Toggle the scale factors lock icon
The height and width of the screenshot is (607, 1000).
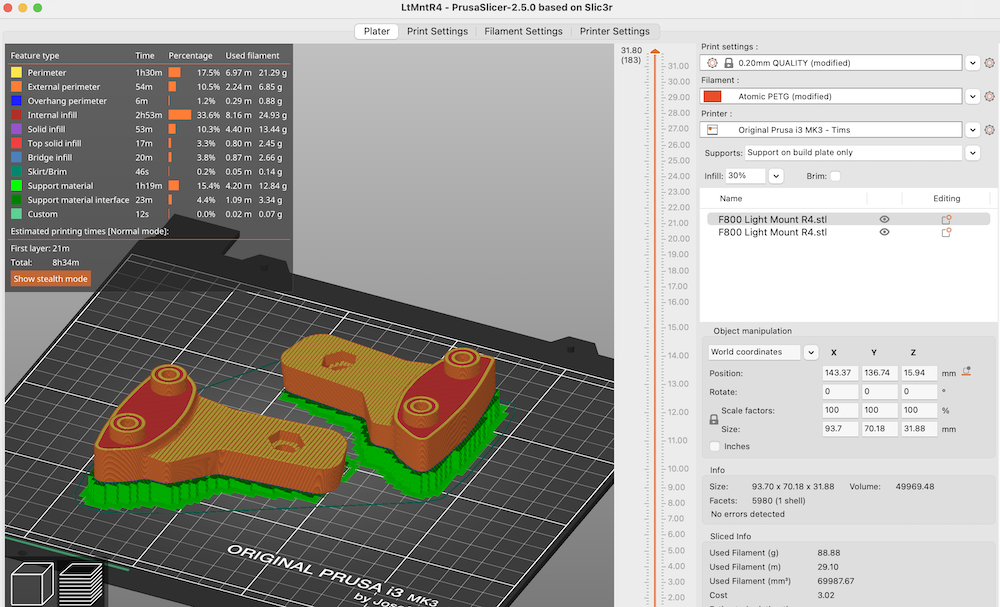[x=712, y=420]
